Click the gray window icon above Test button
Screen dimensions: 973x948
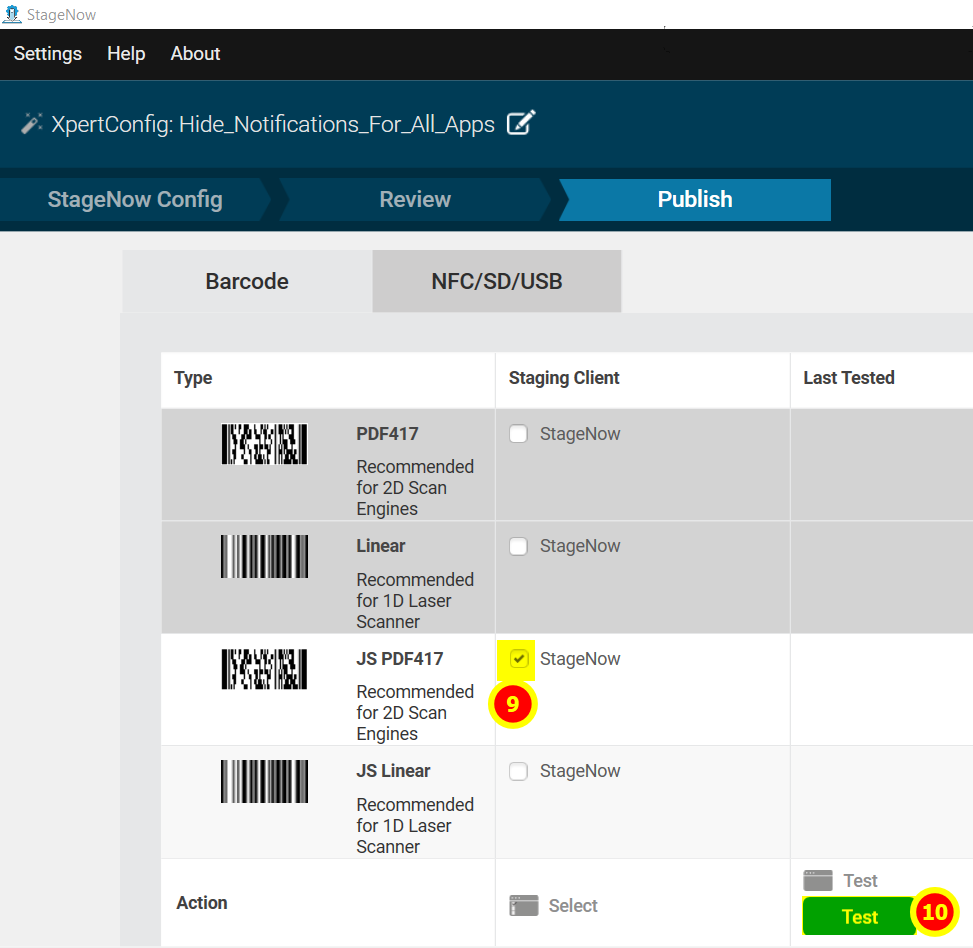818,881
